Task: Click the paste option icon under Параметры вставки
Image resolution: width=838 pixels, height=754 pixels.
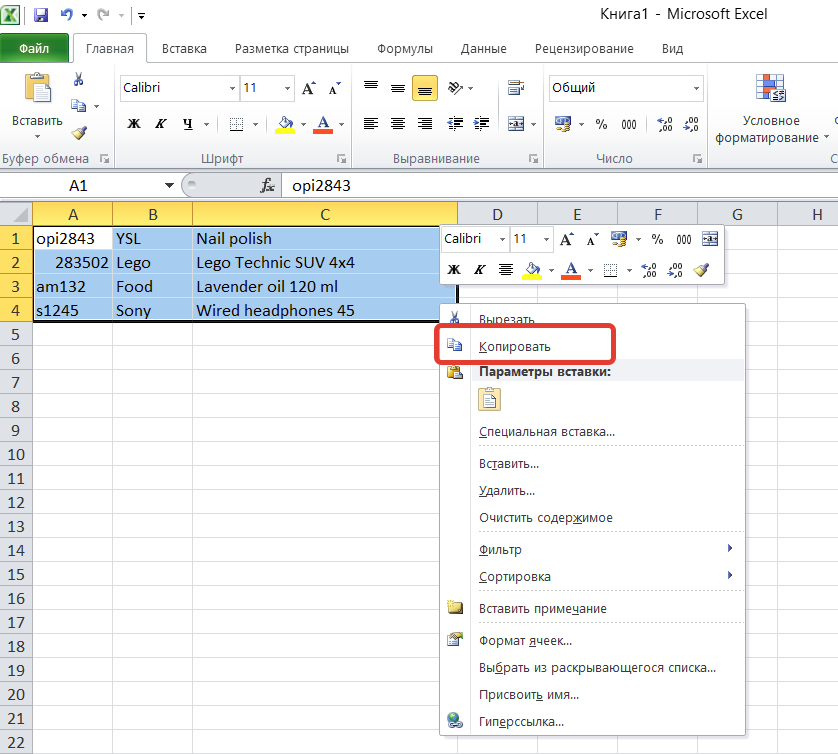Action: coord(489,400)
